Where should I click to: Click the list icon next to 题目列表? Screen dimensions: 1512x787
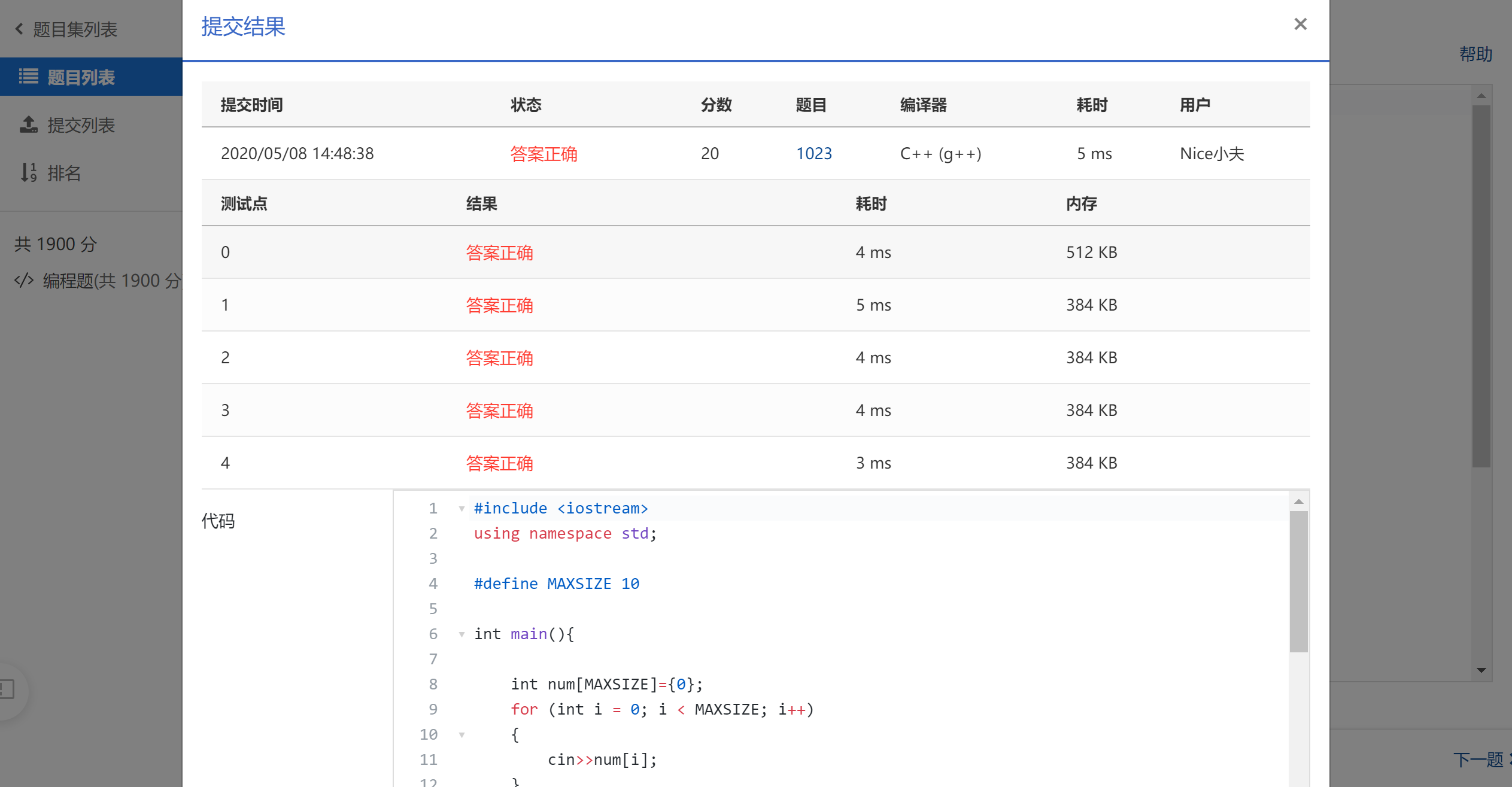[x=28, y=77]
